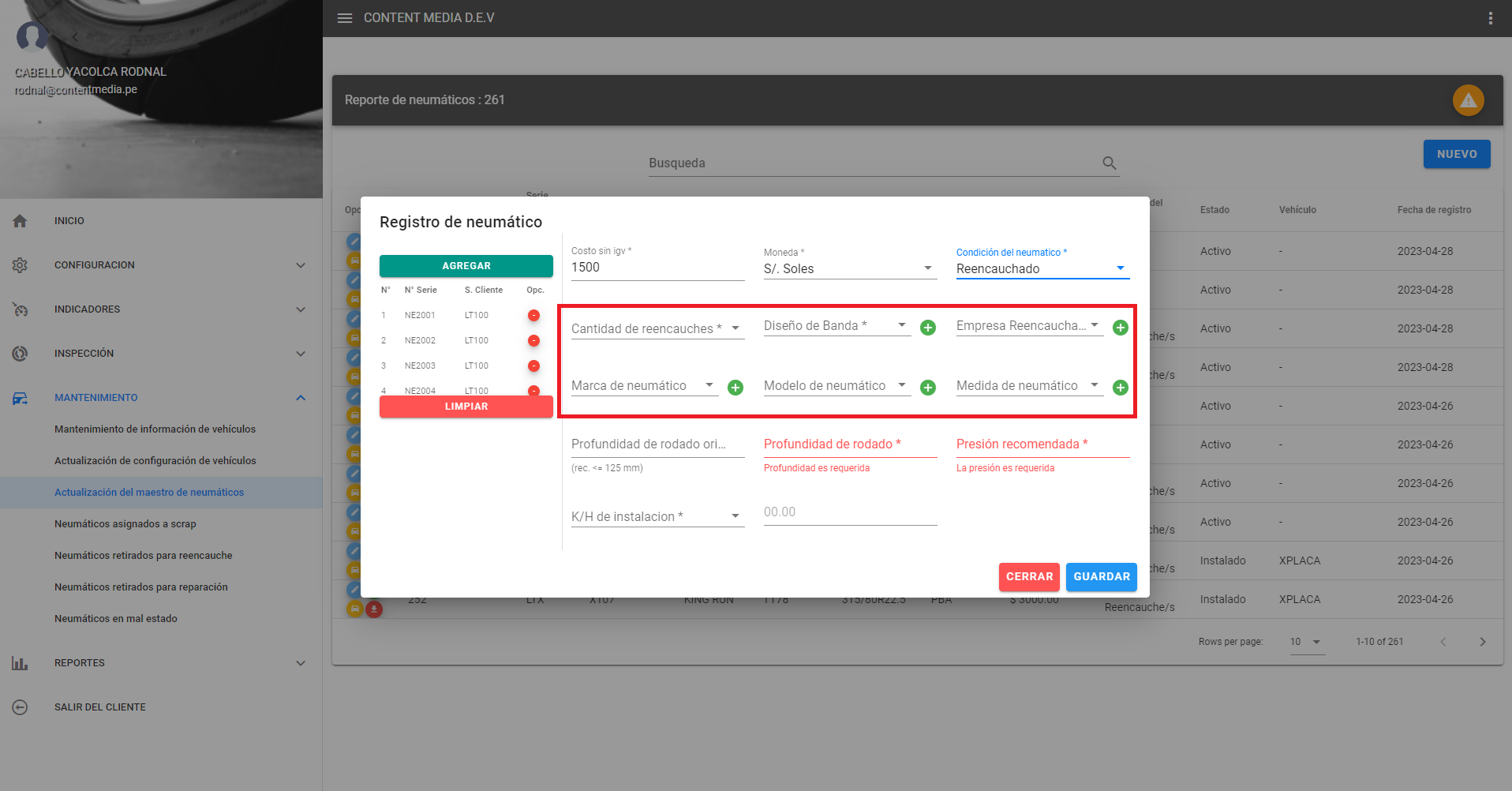Click the search magnifier icon

coord(1109,163)
